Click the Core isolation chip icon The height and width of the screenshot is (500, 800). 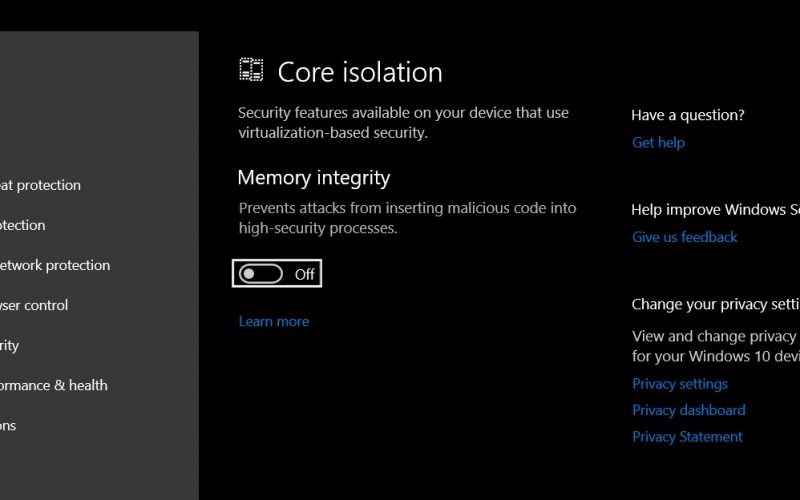tap(251, 70)
